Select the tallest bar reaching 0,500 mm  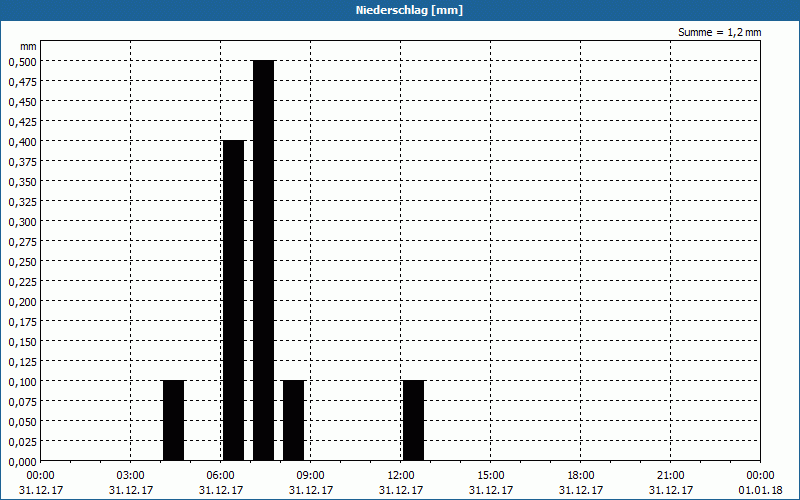[263, 260]
